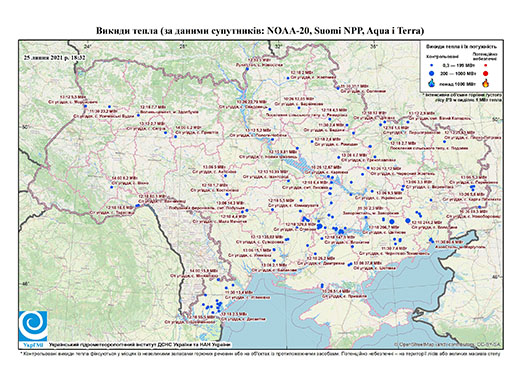
Task: Click the 547.5 MW large marker cluster
Action: 341,231
